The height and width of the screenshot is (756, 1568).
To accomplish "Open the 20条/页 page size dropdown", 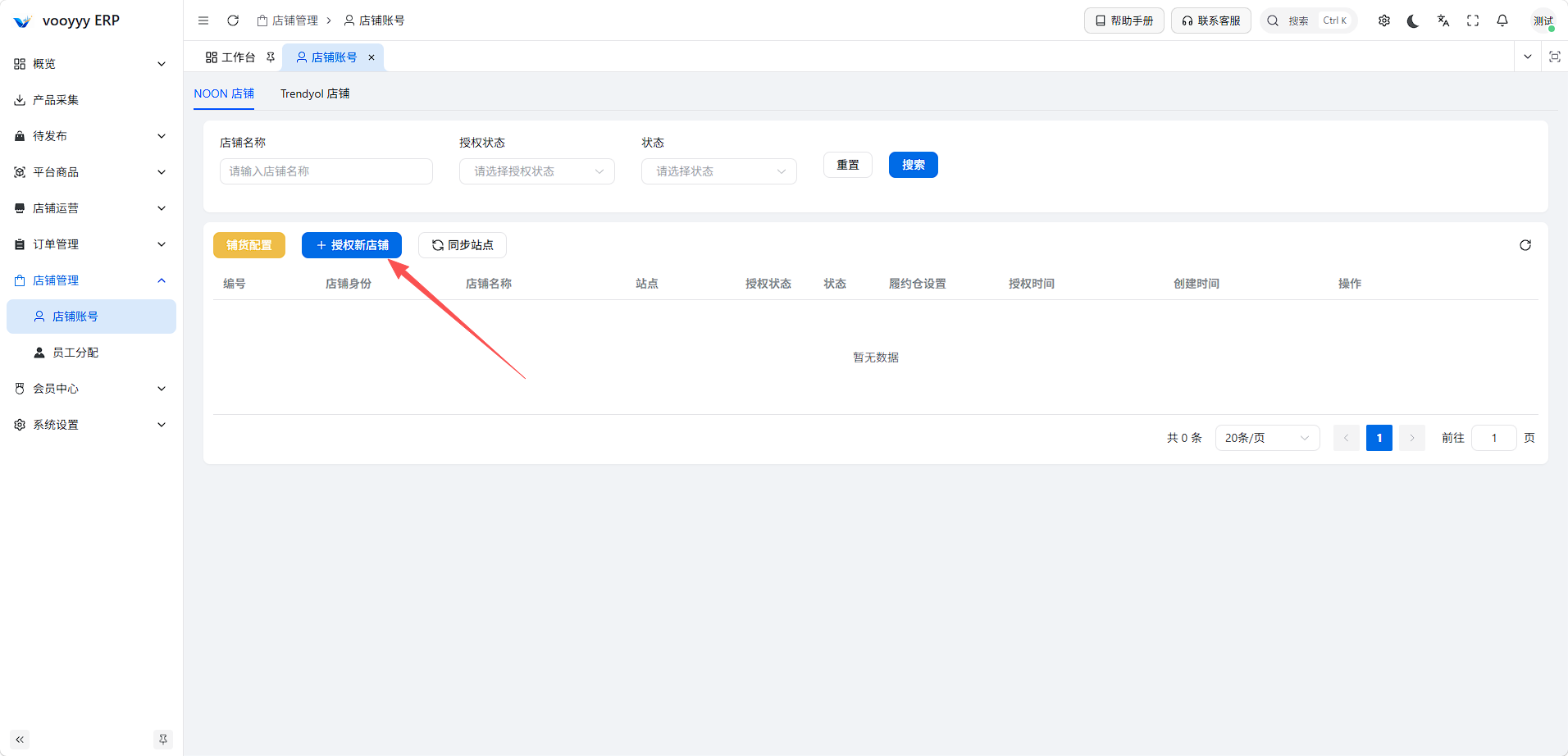I will coord(1268,438).
